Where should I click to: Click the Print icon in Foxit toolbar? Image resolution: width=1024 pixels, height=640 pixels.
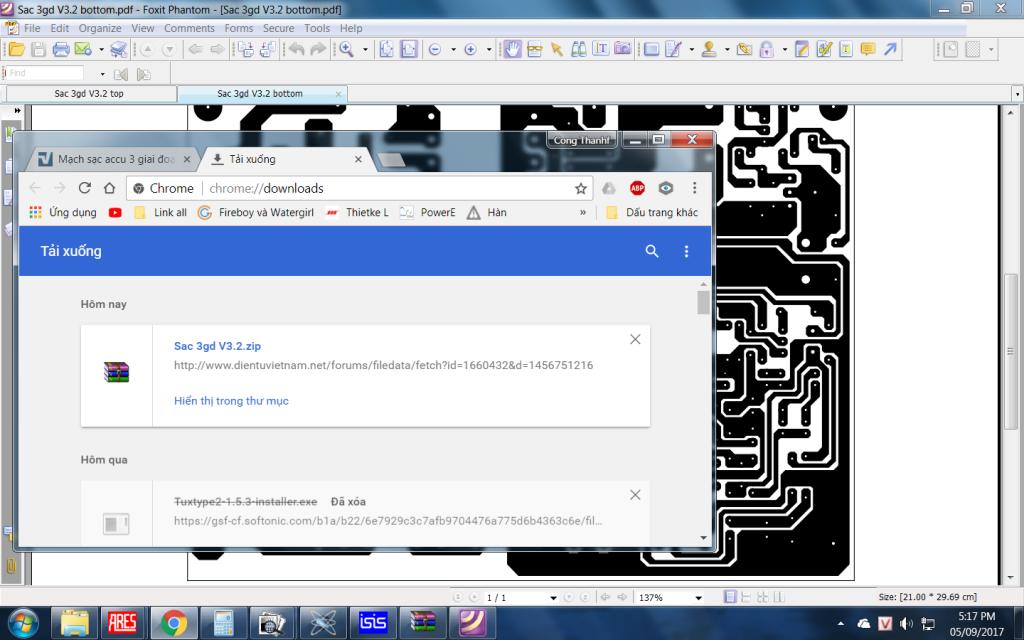(x=61, y=49)
